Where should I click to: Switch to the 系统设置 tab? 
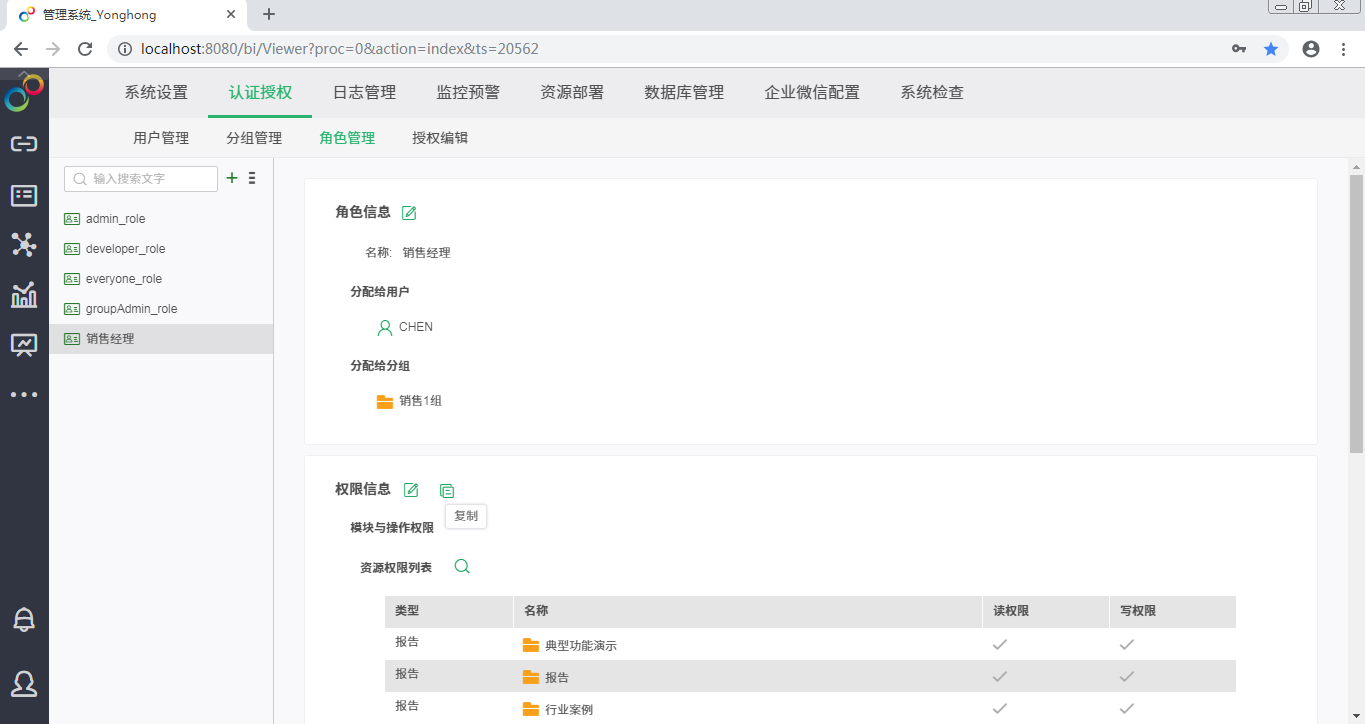pos(156,92)
